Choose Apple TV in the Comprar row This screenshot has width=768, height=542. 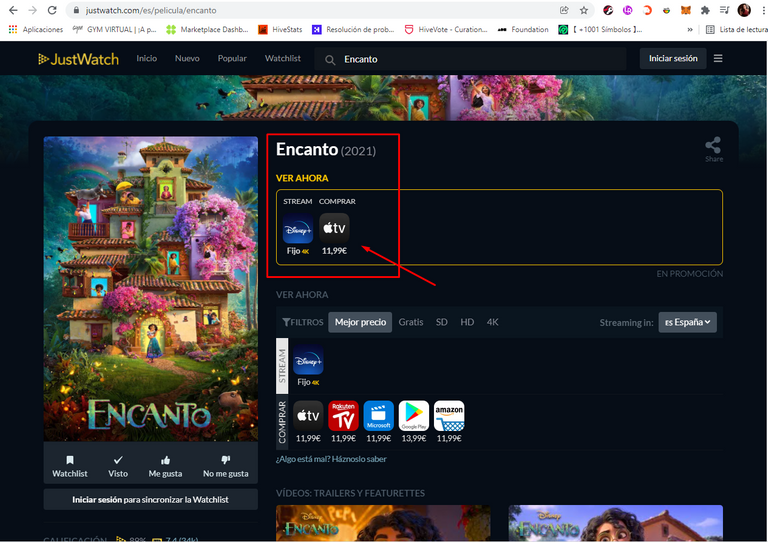pos(308,416)
